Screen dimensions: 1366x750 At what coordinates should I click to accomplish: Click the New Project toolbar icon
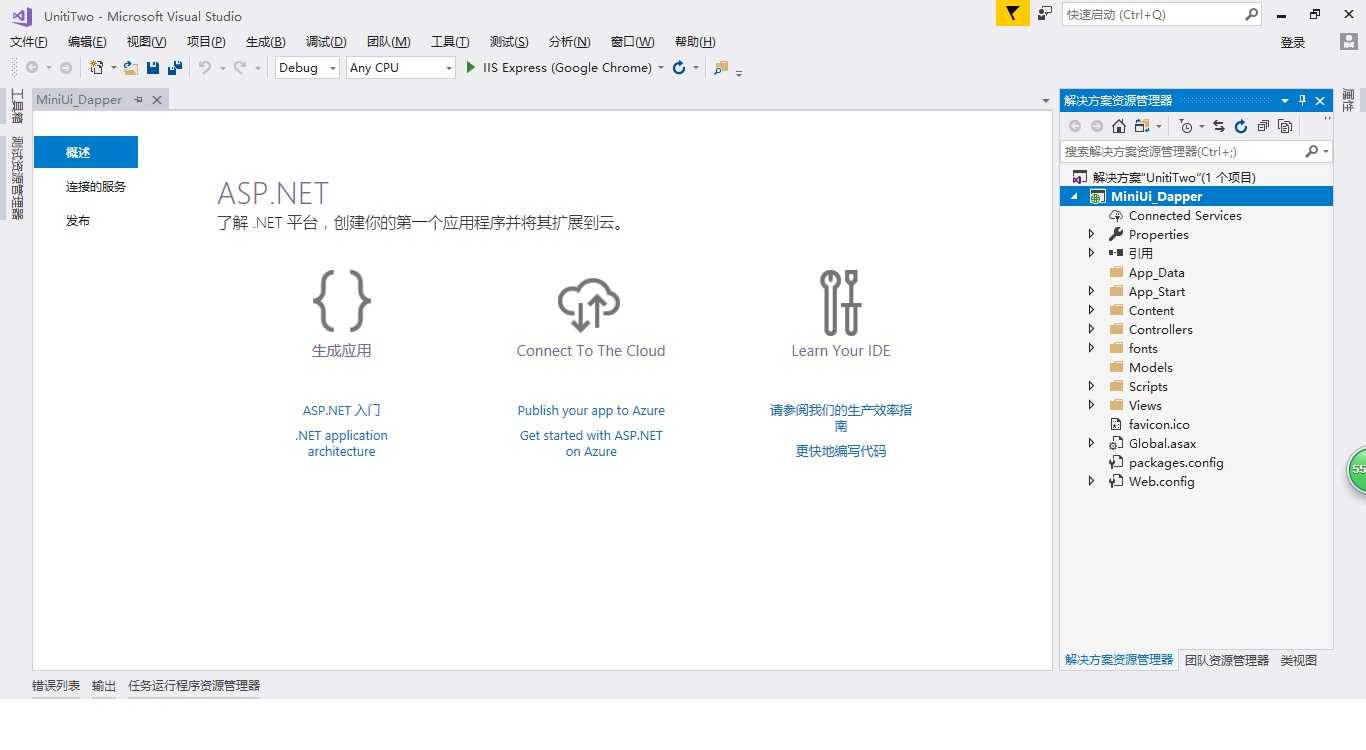click(x=96, y=68)
